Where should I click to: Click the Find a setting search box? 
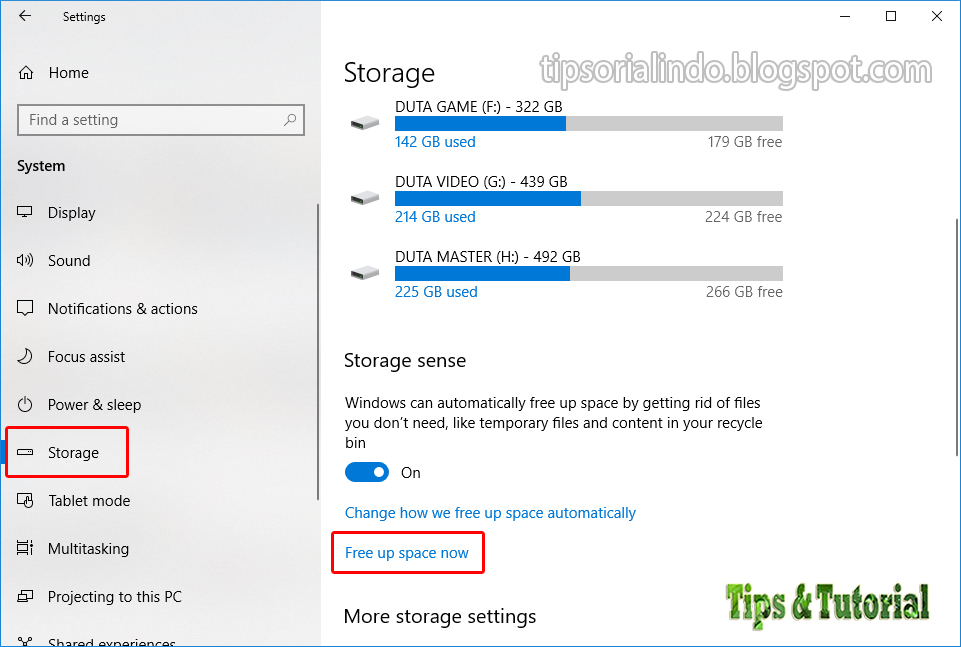[x=161, y=119]
